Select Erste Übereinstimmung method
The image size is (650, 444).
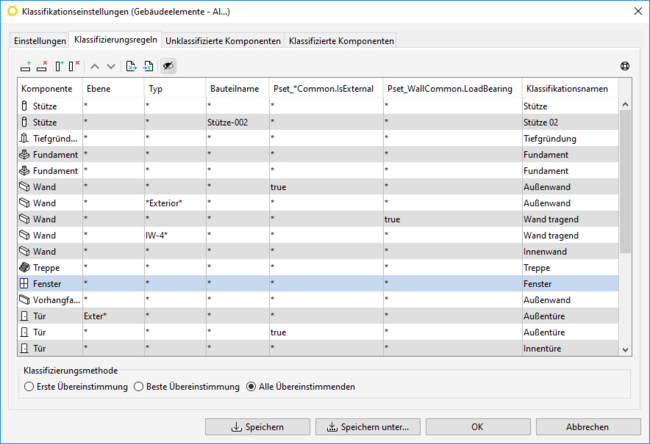tap(29, 387)
